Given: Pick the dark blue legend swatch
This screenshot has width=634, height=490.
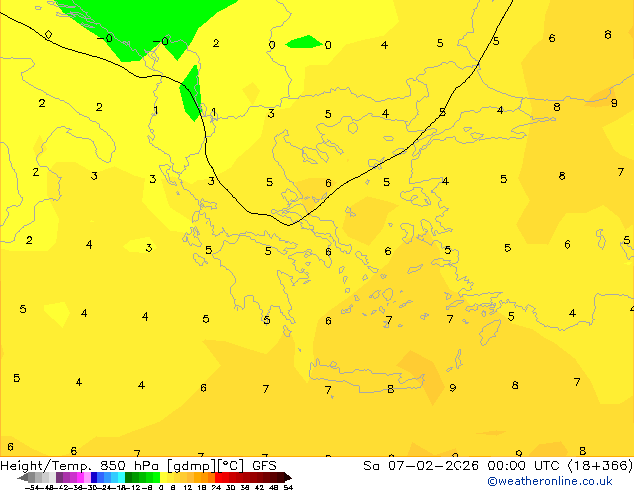Looking at the screenshot, I should pos(94,477).
